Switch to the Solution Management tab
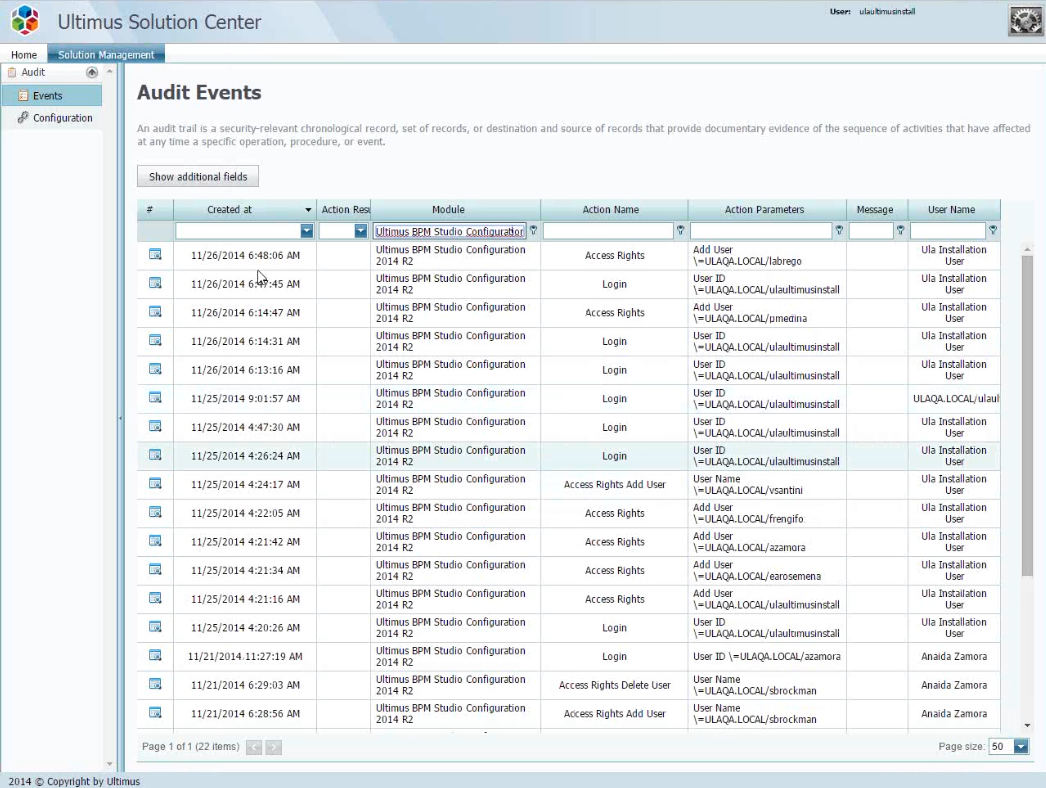 106,55
